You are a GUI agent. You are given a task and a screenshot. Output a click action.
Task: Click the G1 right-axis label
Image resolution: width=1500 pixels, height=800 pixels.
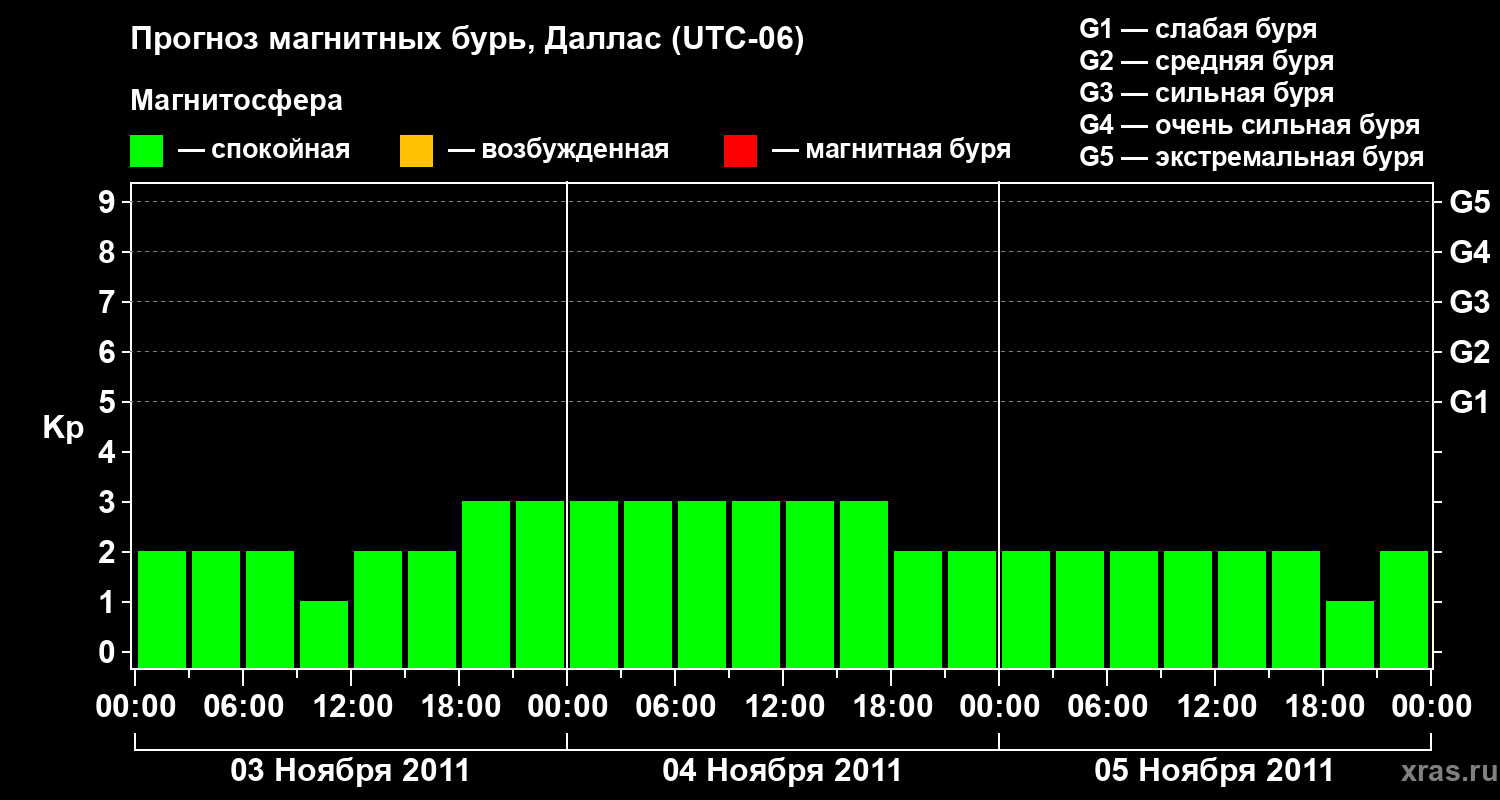(1469, 402)
